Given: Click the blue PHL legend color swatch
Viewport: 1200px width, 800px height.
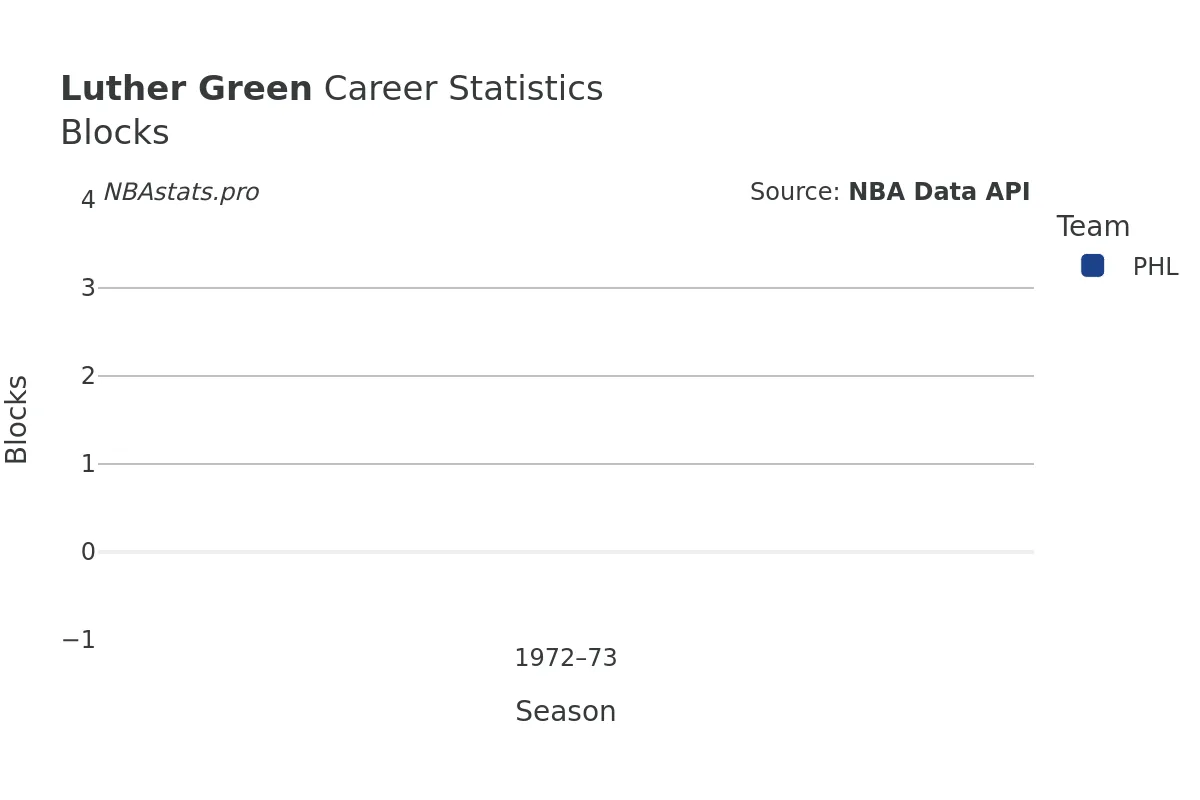Looking at the screenshot, I should tap(1092, 266).
